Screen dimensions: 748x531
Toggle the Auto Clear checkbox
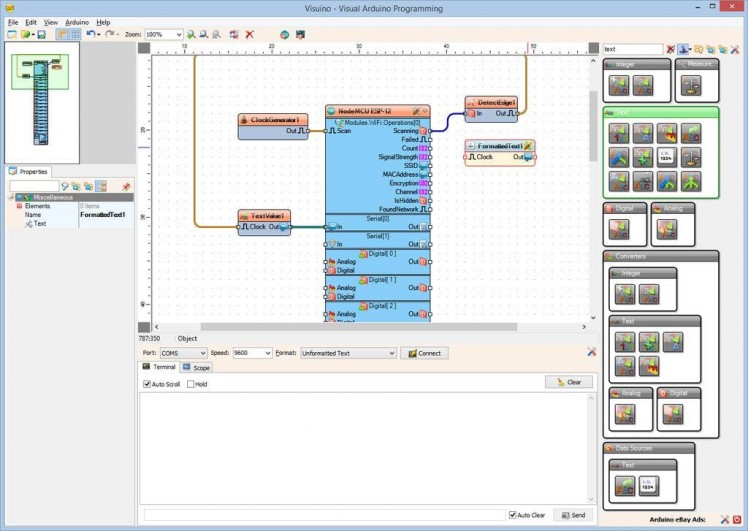pyautogui.click(x=513, y=515)
